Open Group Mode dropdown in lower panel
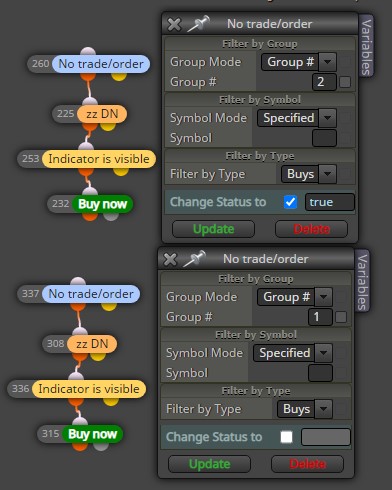The image size is (392, 490). pyautogui.click(x=295, y=297)
